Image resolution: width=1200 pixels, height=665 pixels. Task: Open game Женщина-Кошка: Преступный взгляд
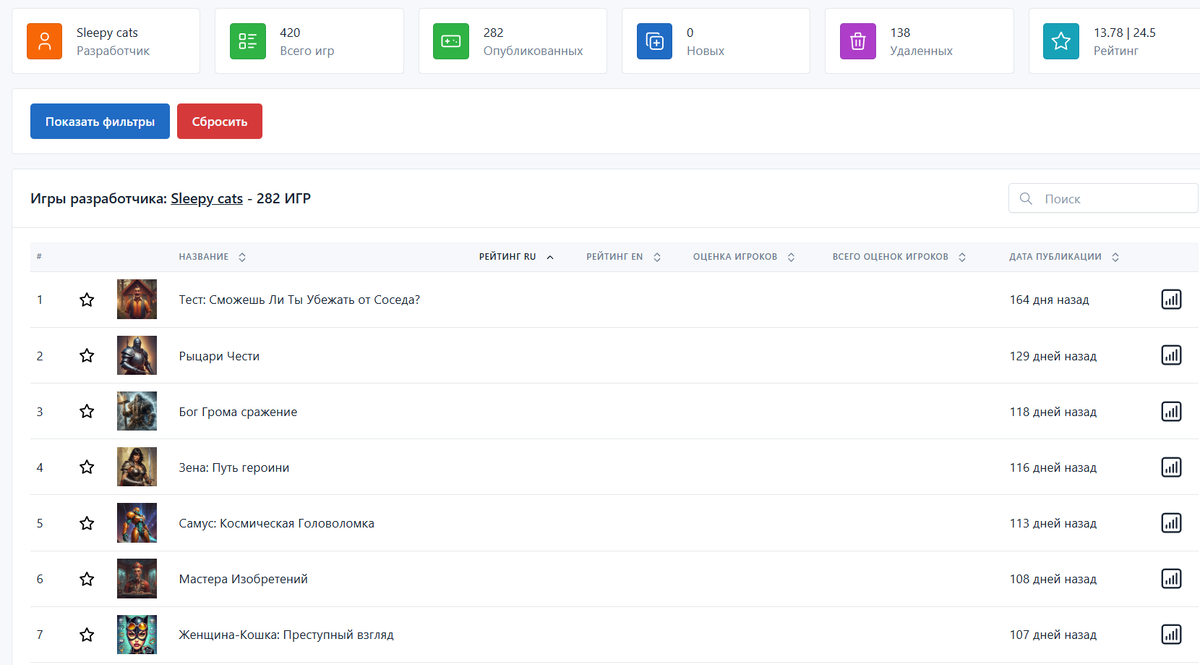click(286, 634)
